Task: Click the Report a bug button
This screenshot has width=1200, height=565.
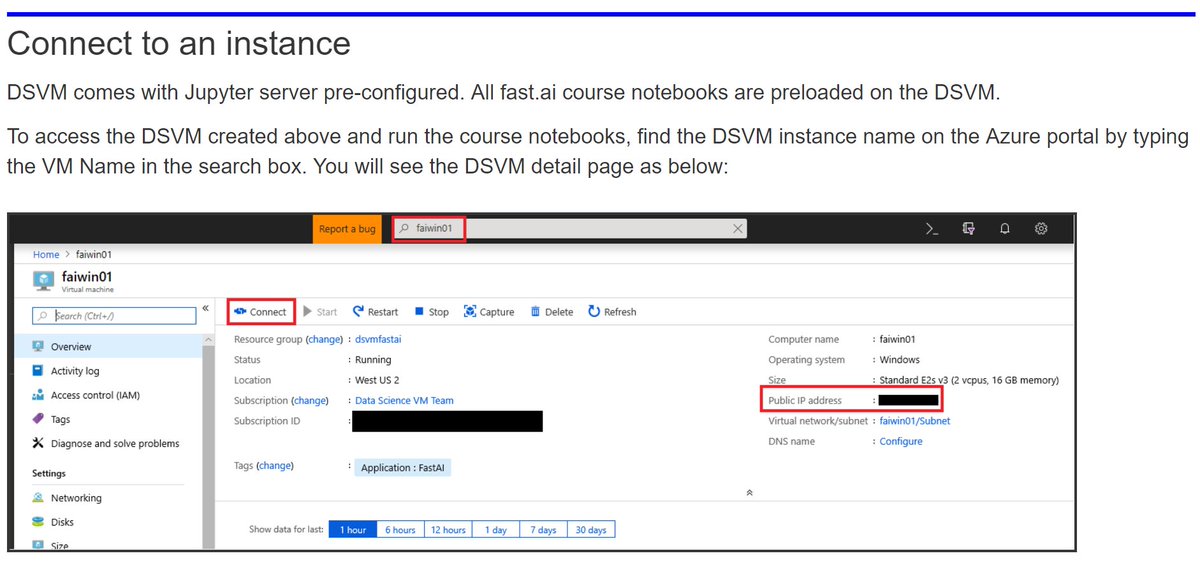Action: (347, 229)
